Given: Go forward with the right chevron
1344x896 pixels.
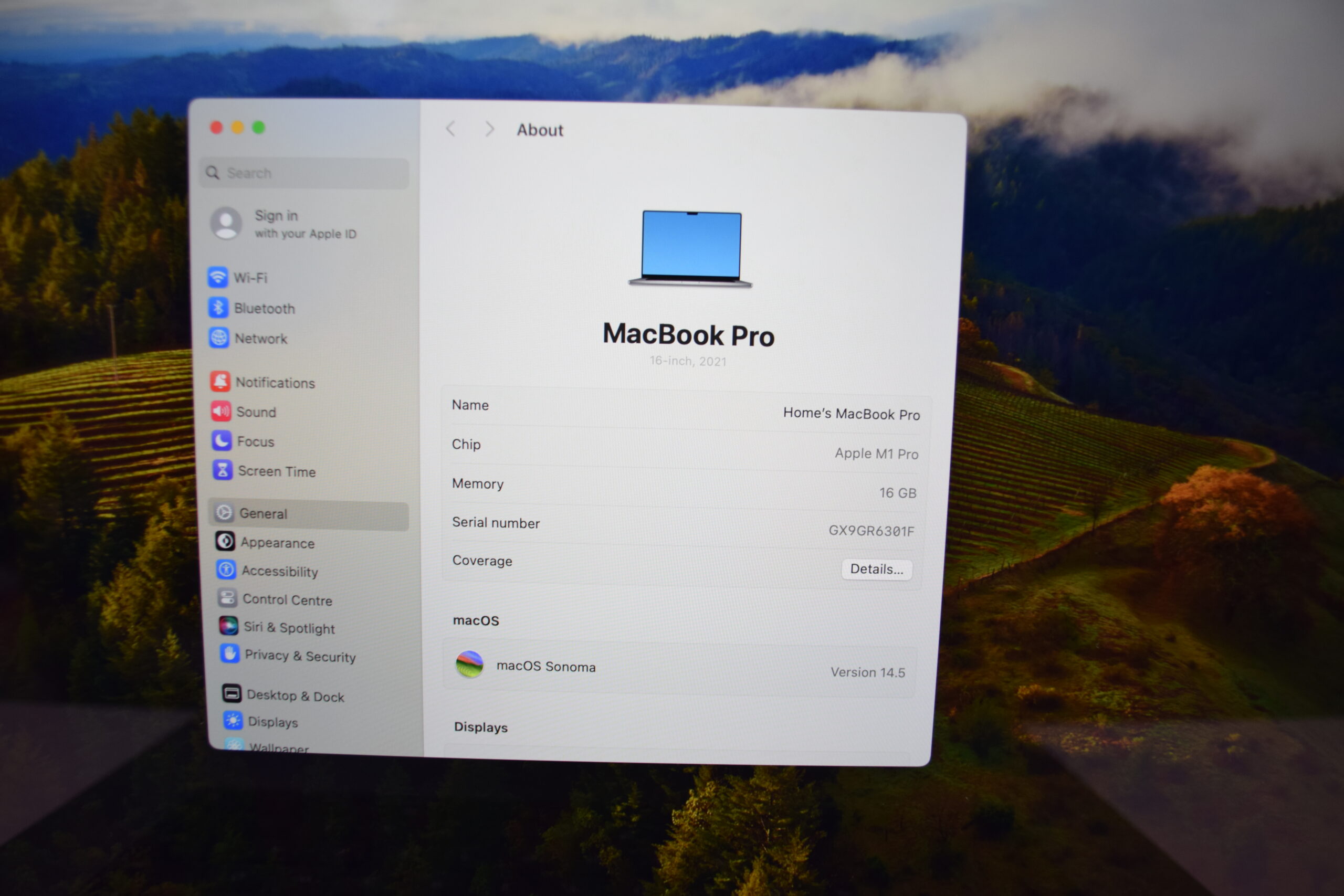Looking at the screenshot, I should (489, 129).
